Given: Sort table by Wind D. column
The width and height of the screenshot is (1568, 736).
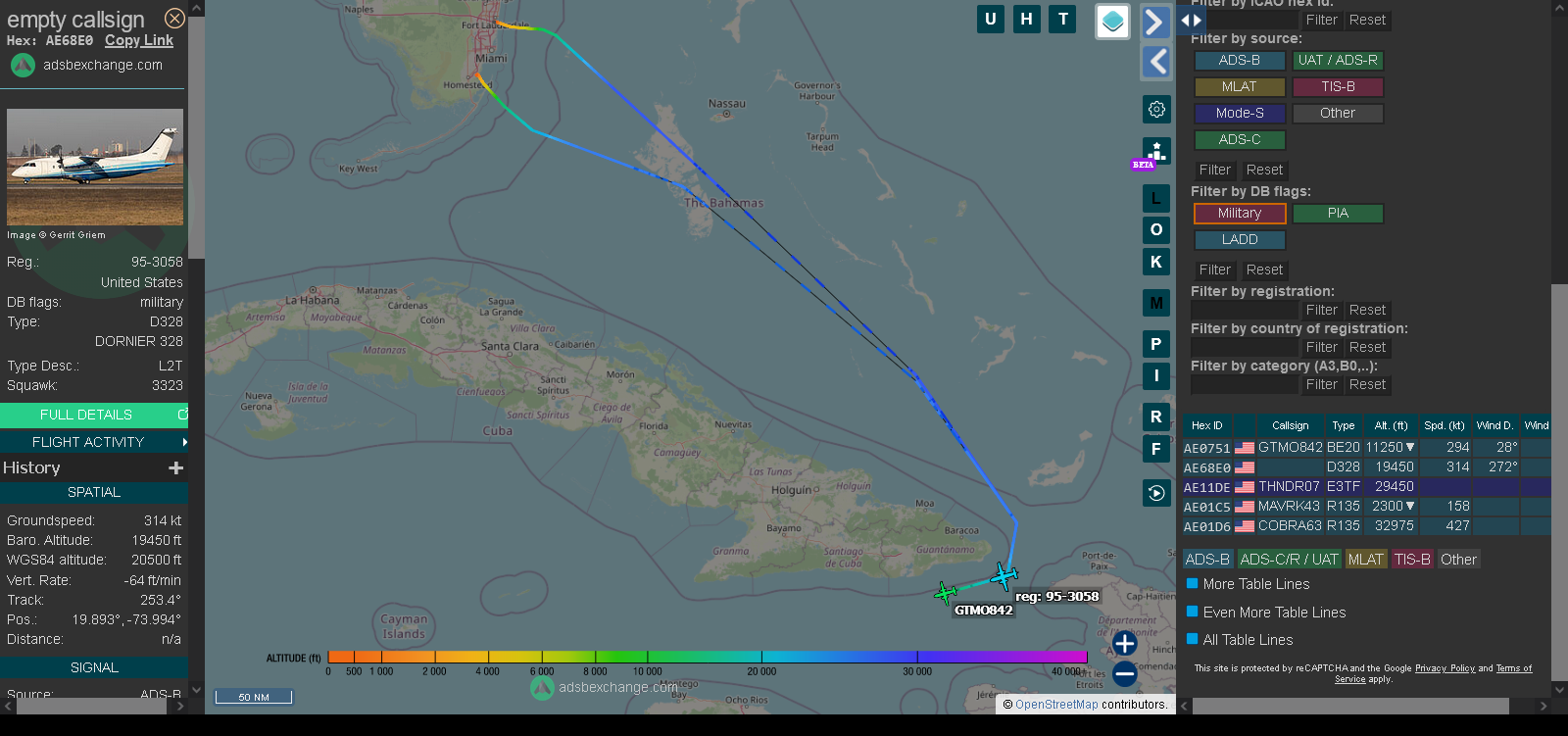Looking at the screenshot, I should 1495,425.
